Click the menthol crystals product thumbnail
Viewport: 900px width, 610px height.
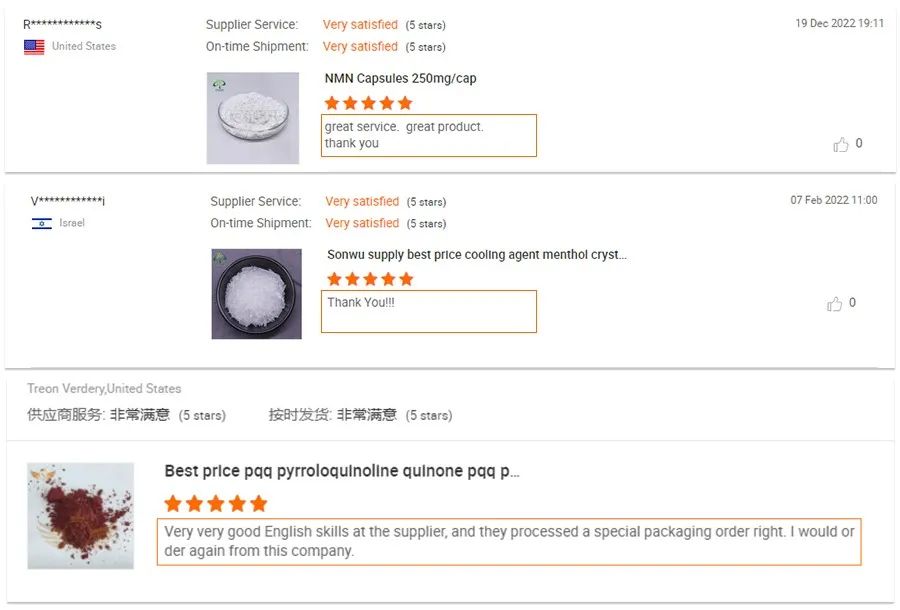pyautogui.click(x=256, y=293)
